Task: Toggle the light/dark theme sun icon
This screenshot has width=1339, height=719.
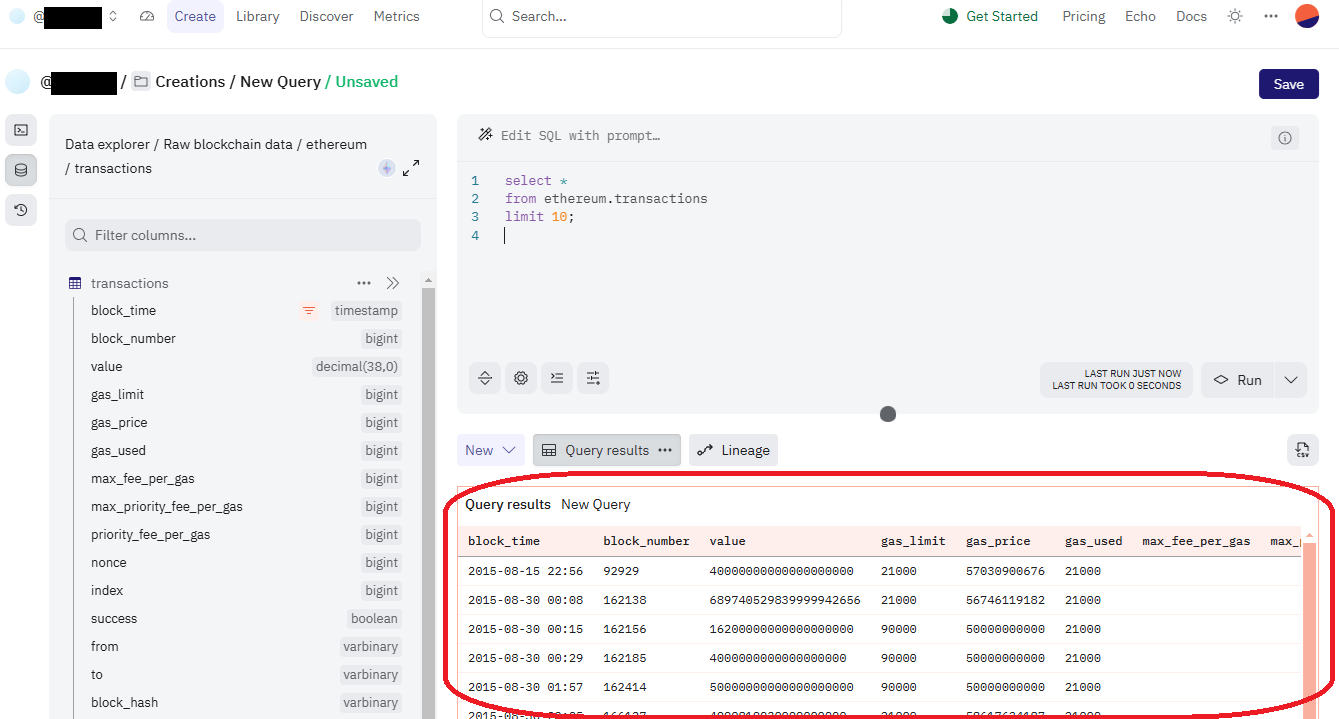Action: click(1235, 16)
